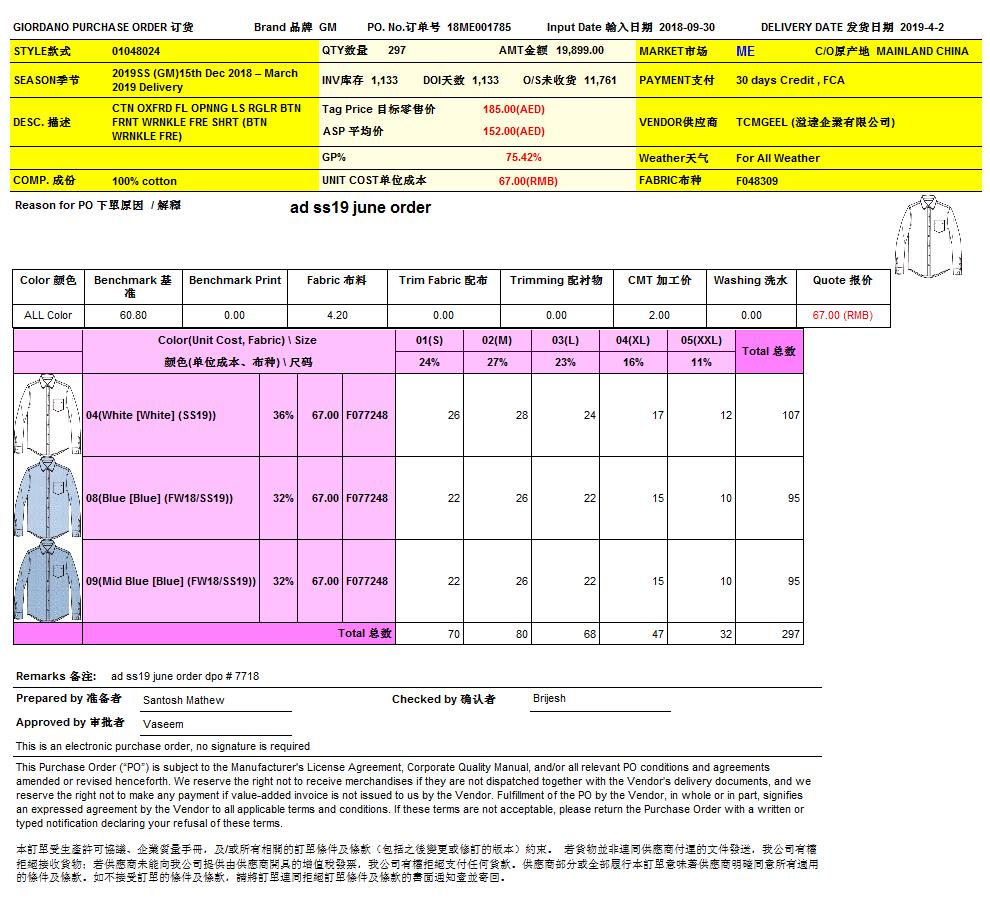Click the 67.00 (RMB) value under Quote

(x=842, y=315)
